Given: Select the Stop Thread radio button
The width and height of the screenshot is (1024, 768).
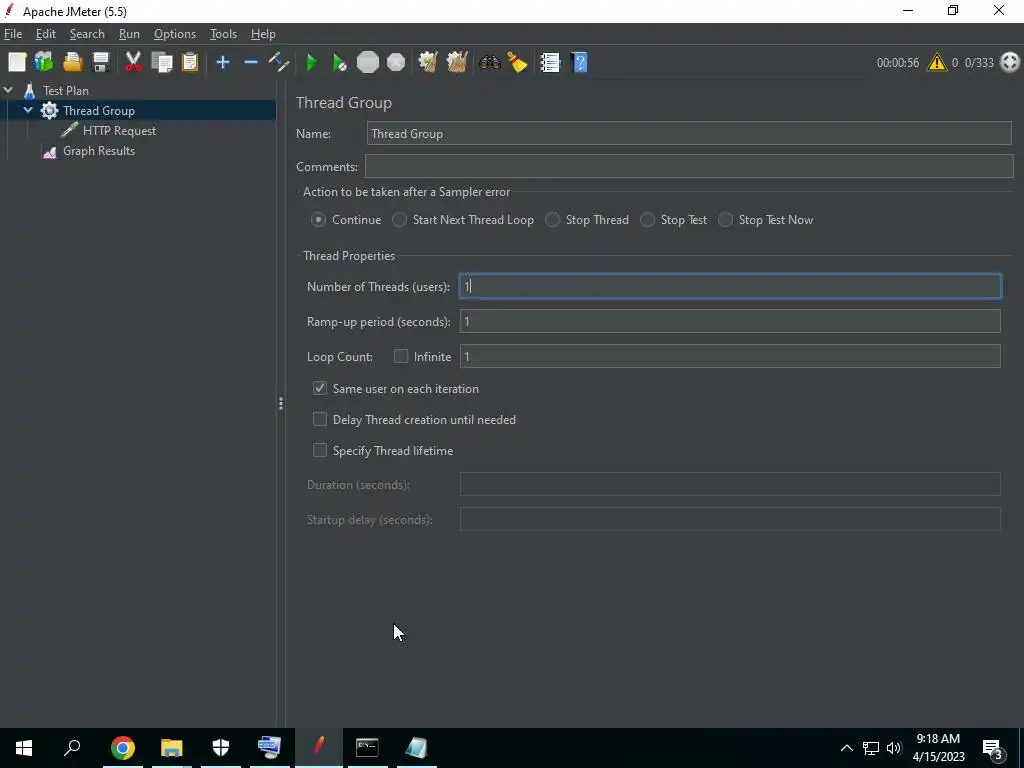Looking at the screenshot, I should [552, 220].
